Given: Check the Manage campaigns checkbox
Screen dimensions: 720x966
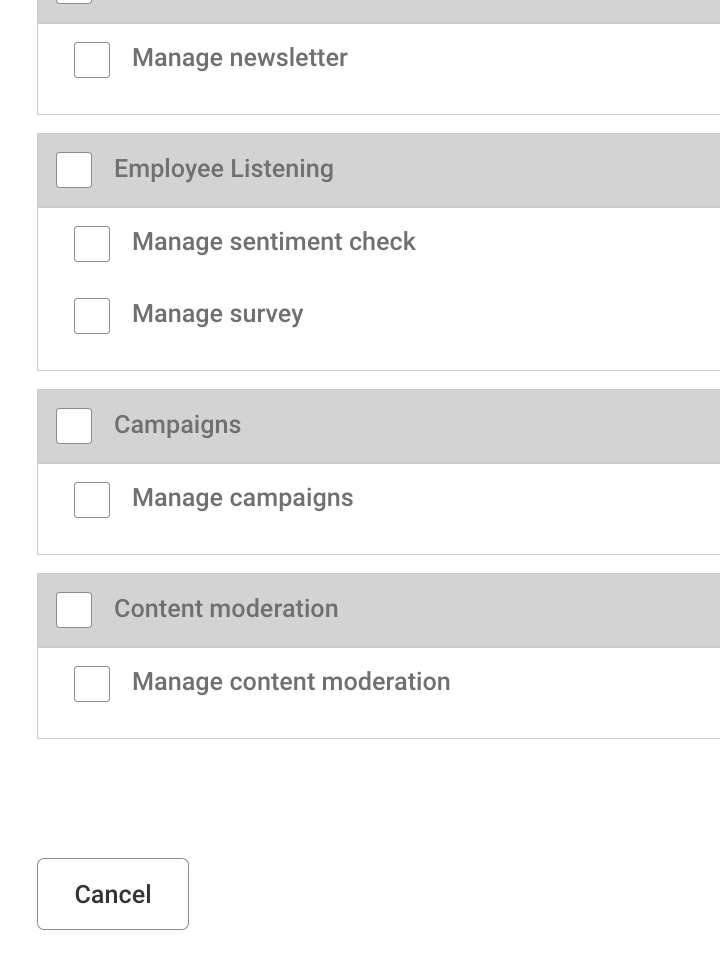Looking at the screenshot, I should pyautogui.click(x=91, y=499).
